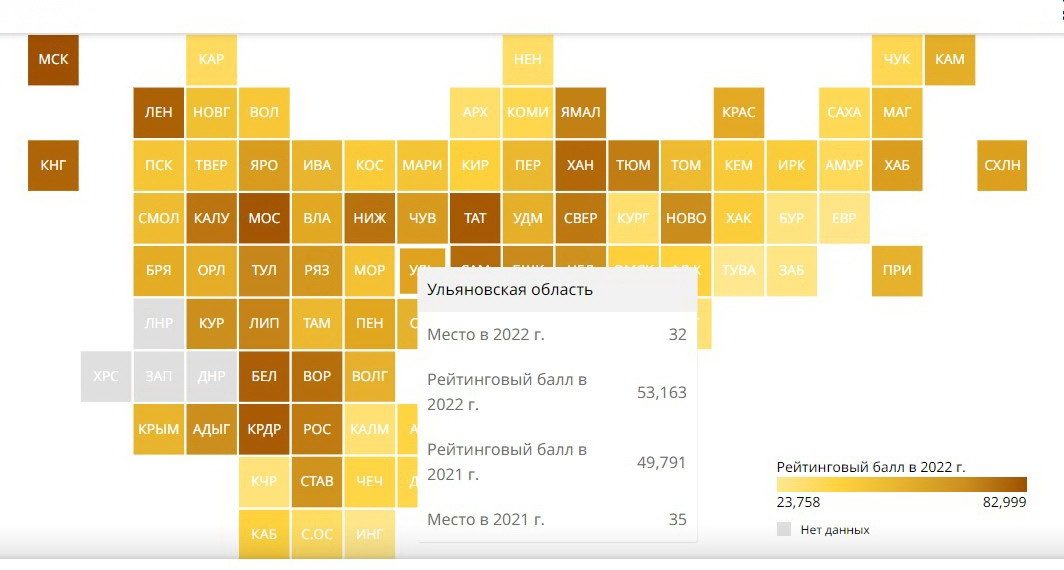Click the grey 'Нет данных' legend swatch
The image size is (1064, 570).
[x=784, y=529]
